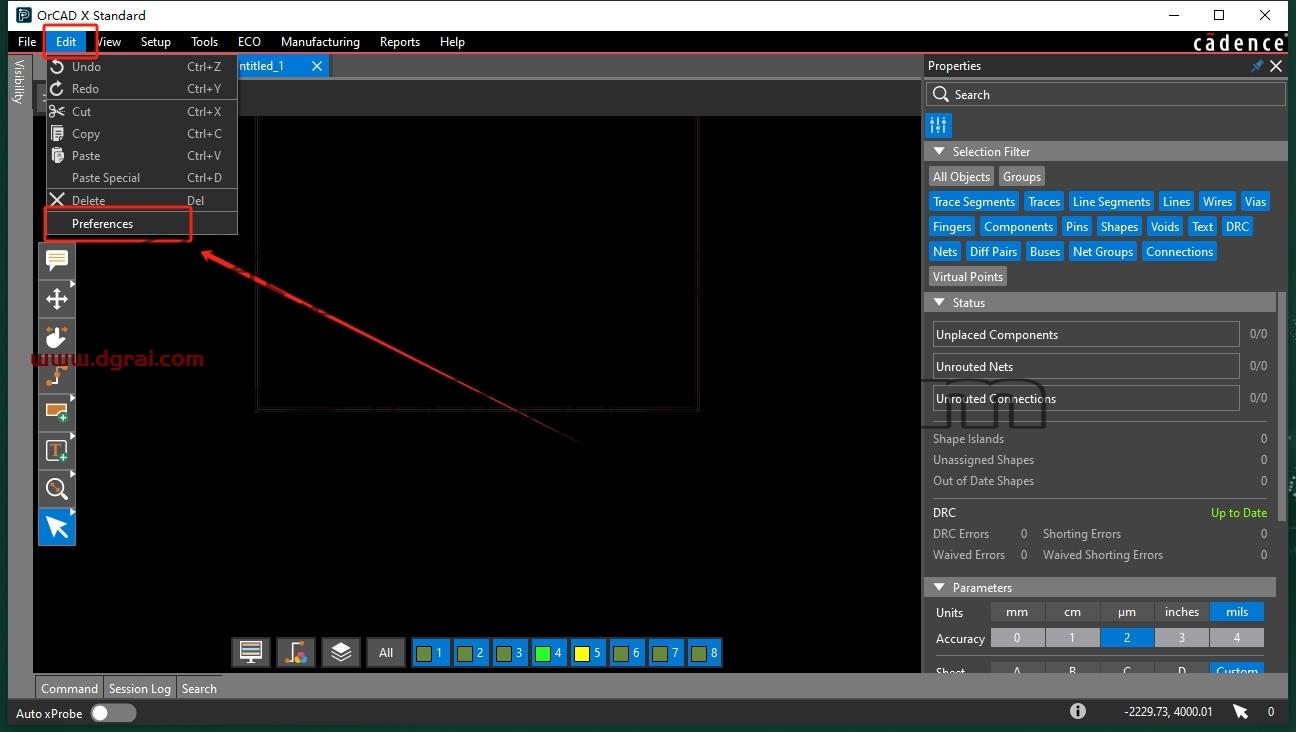Screen dimensions: 1296x732
Task: Click the filter sliders icon in Properties
Action: 938,125
